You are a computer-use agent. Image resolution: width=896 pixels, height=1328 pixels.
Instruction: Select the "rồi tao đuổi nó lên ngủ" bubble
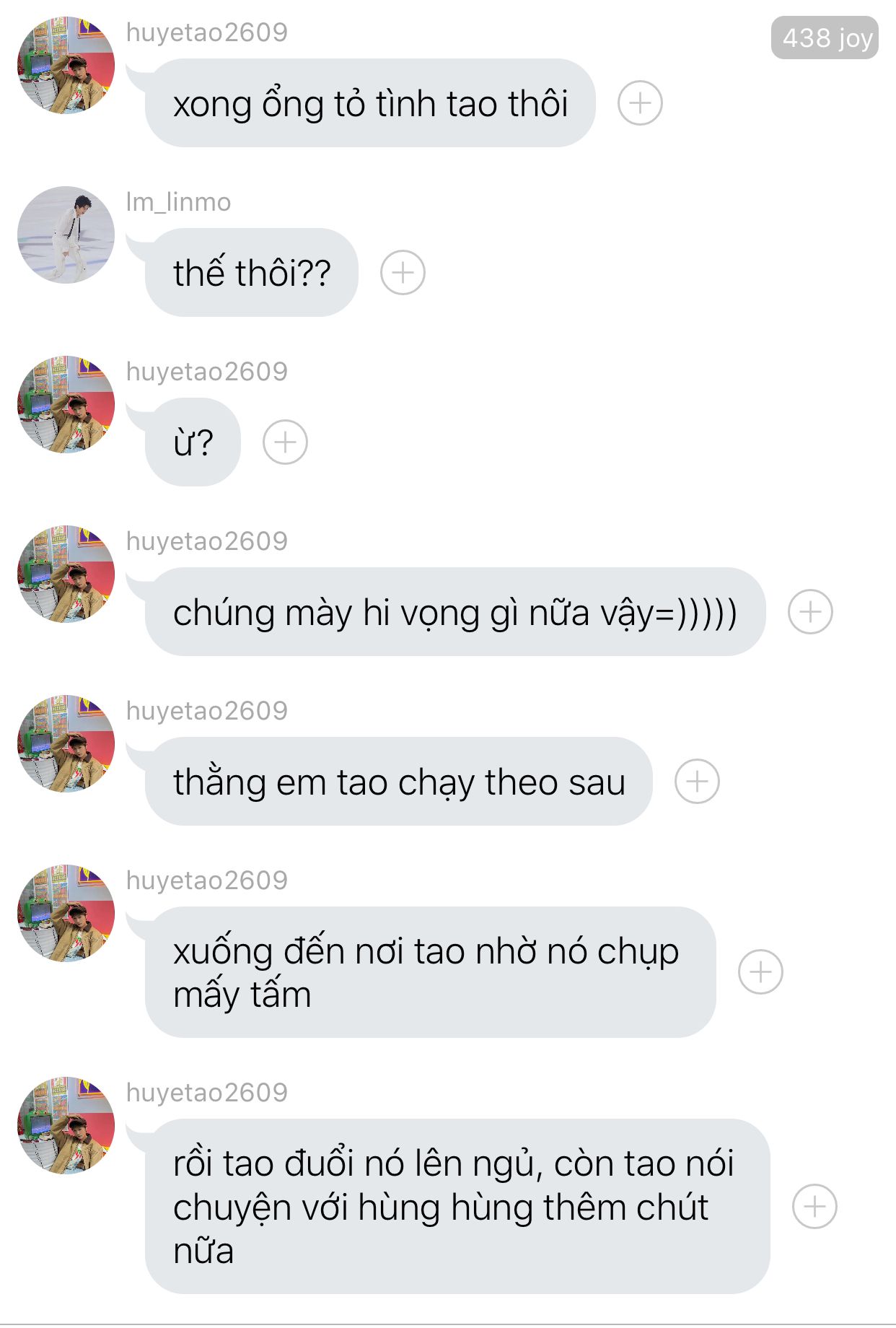[x=457, y=1206]
